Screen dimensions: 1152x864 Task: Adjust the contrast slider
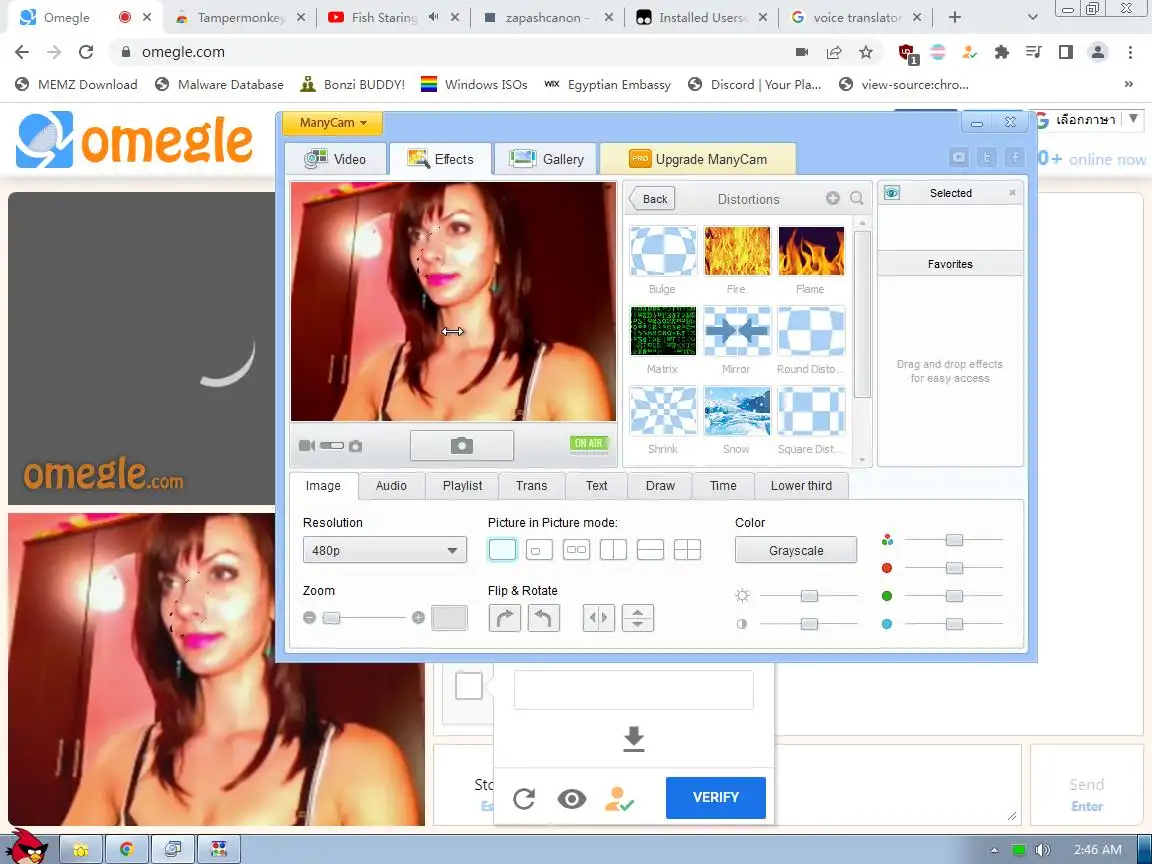pyautogui.click(x=808, y=624)
